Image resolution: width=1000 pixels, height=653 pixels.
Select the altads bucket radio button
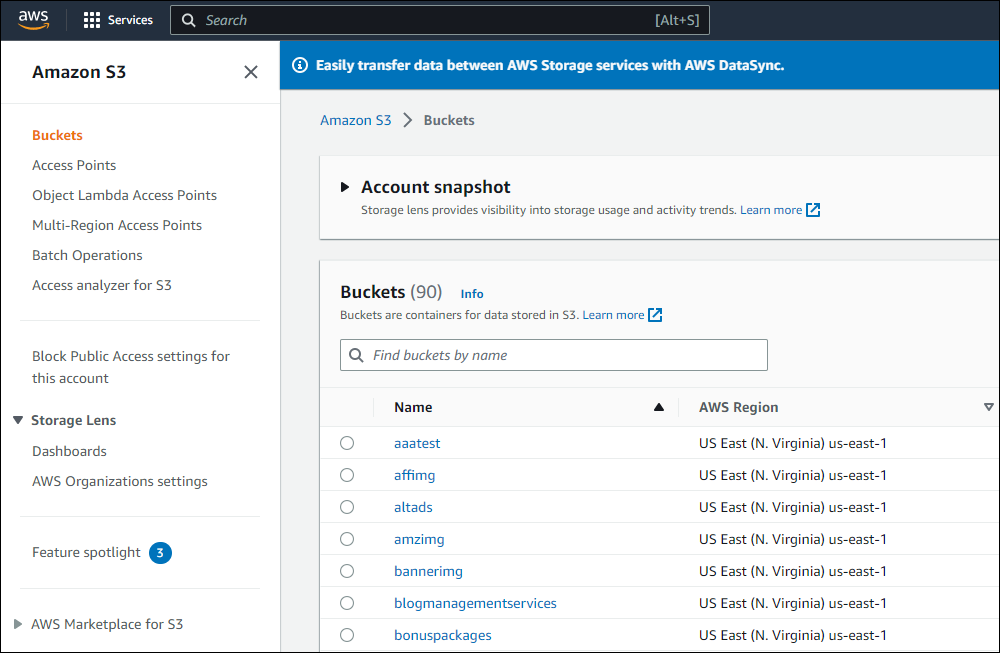tap(347, 507)
